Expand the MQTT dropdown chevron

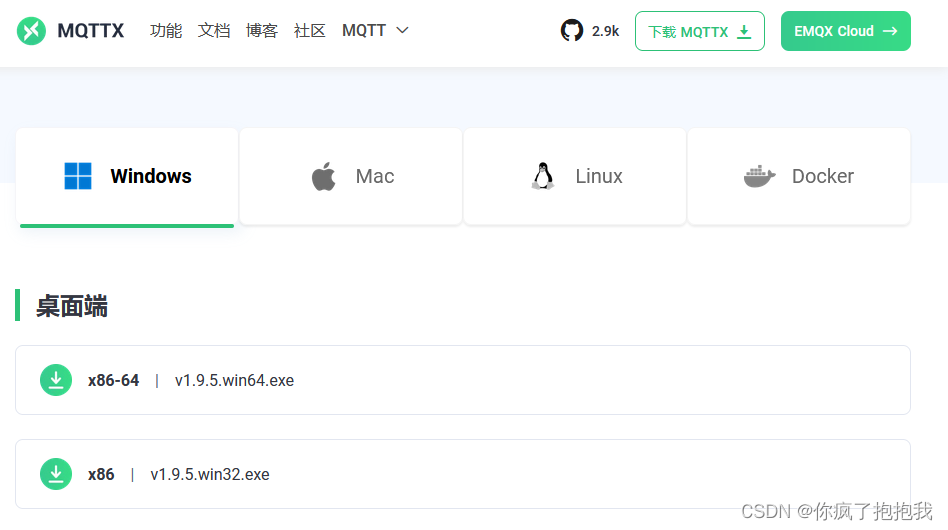[x=402, y=30]
